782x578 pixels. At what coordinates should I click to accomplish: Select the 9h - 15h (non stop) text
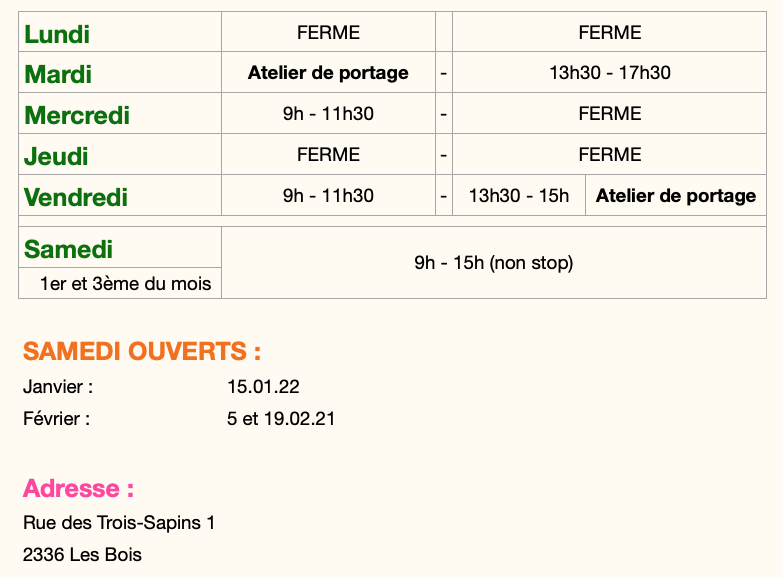tap(494, 263)
